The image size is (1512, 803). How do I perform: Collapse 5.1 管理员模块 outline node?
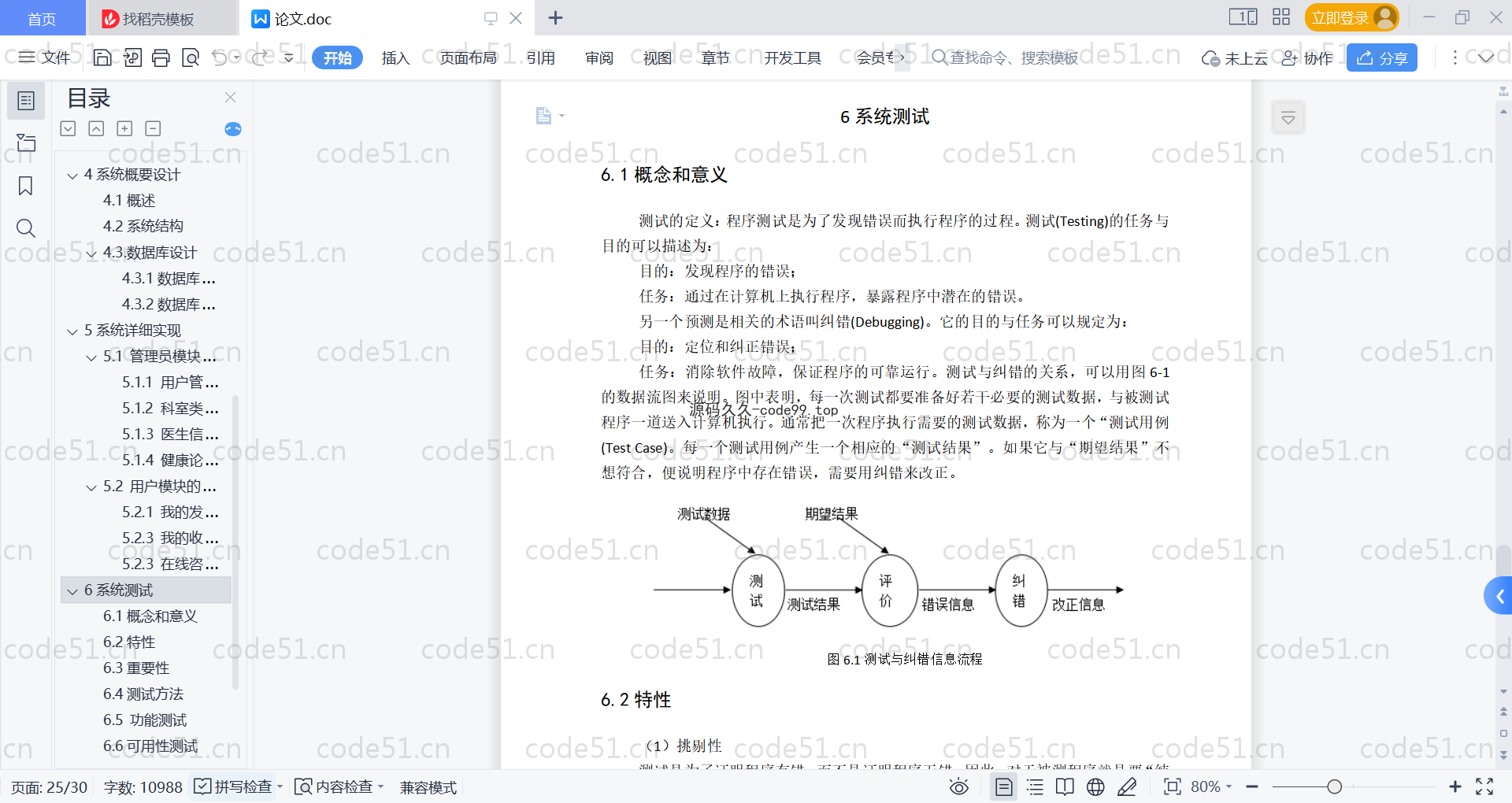91,357
